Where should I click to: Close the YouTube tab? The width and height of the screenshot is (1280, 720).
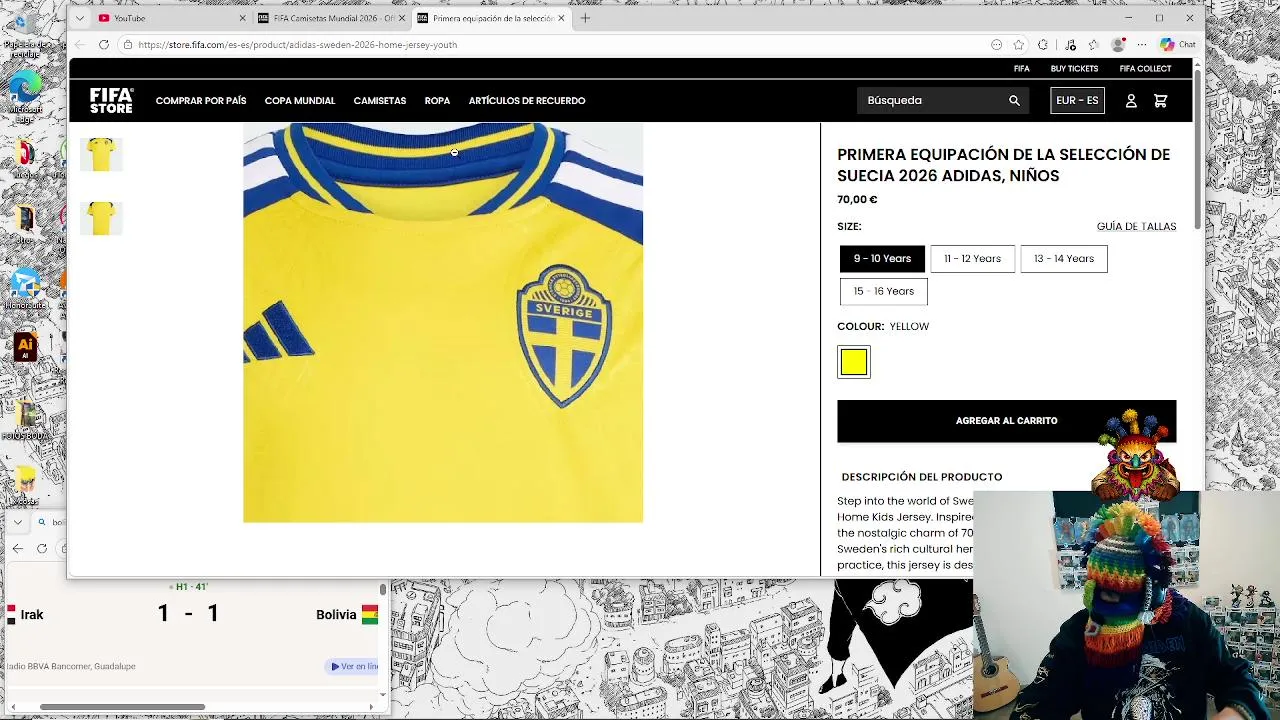[242, 18]
